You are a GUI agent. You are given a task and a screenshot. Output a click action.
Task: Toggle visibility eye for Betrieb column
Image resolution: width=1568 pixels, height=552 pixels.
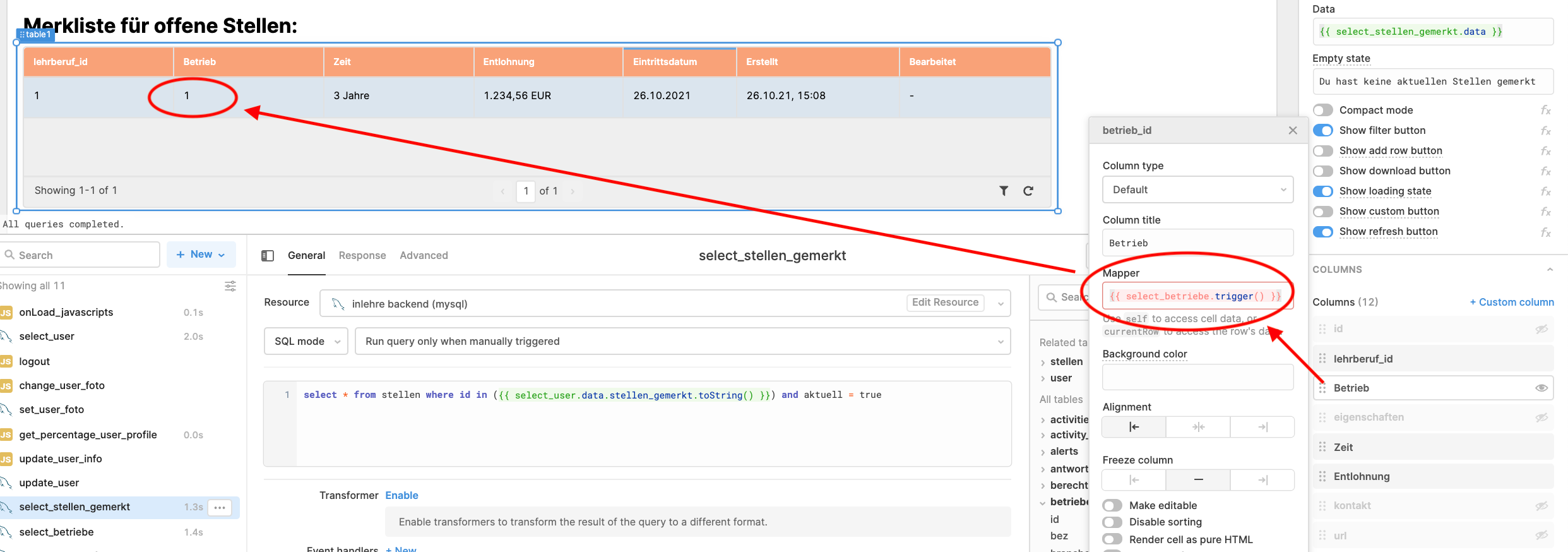pyautogui.click(x=1541, y=388)
